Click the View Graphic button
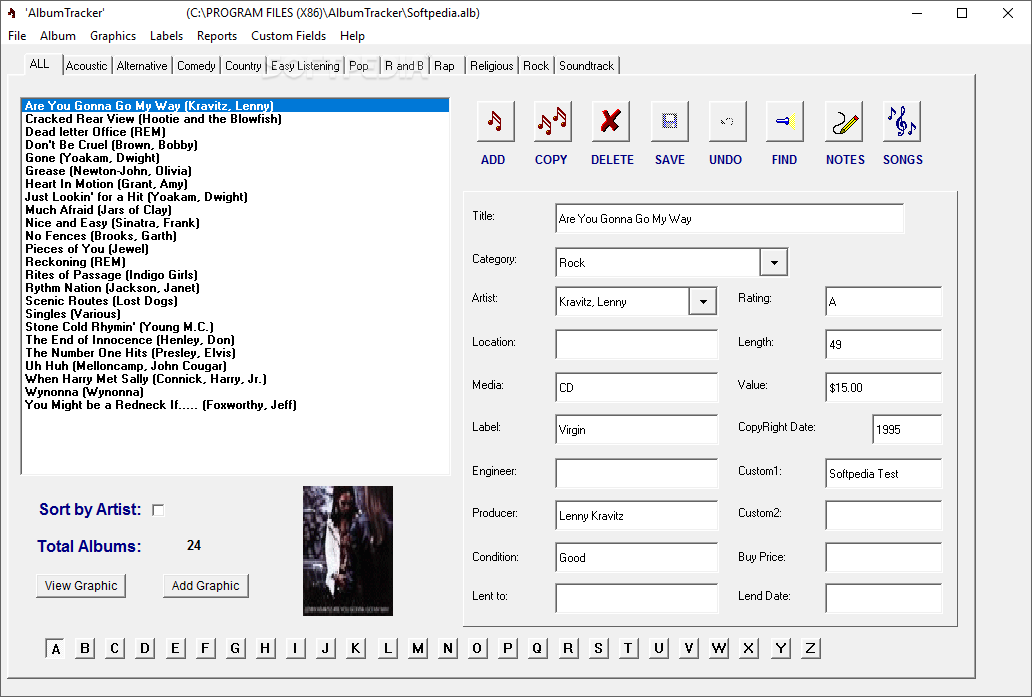 (x=81, y=586)
